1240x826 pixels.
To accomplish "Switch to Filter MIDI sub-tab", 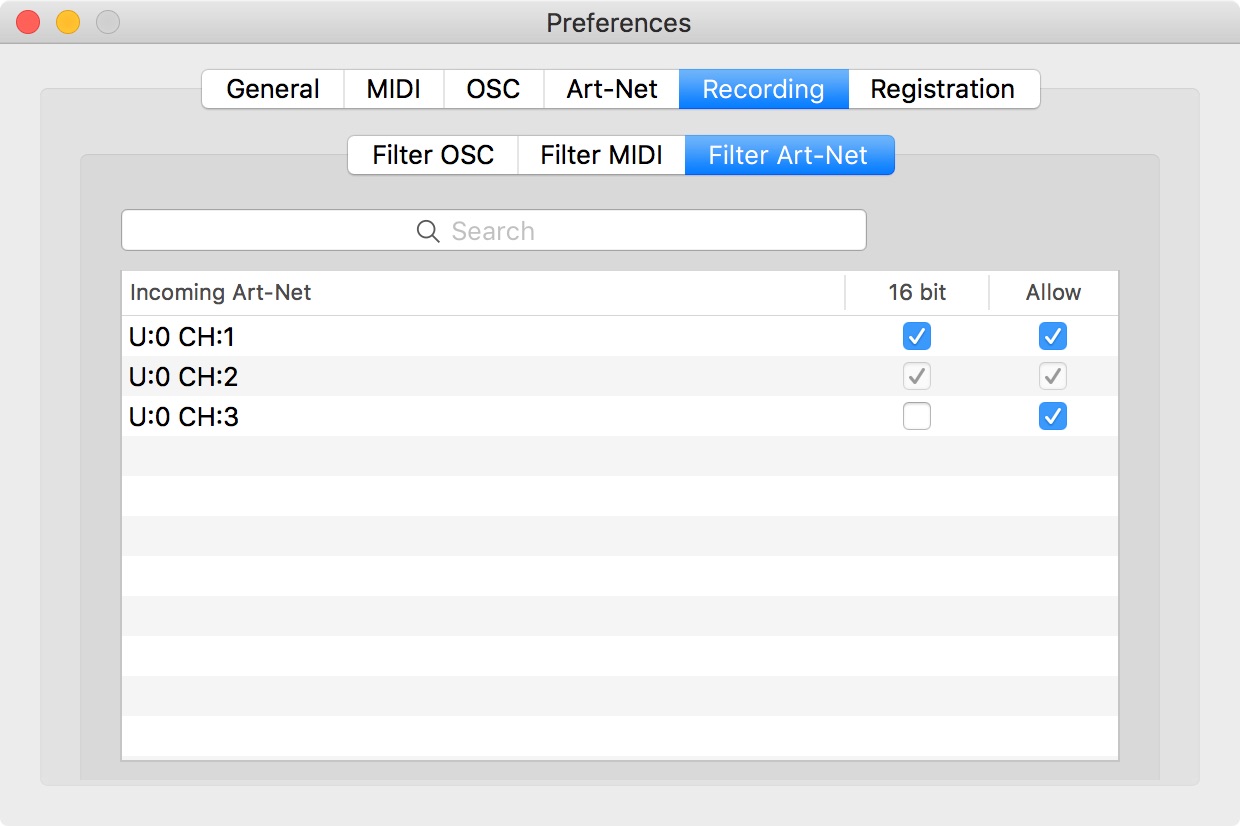I will pyautogui.click(x=602, y=155).
